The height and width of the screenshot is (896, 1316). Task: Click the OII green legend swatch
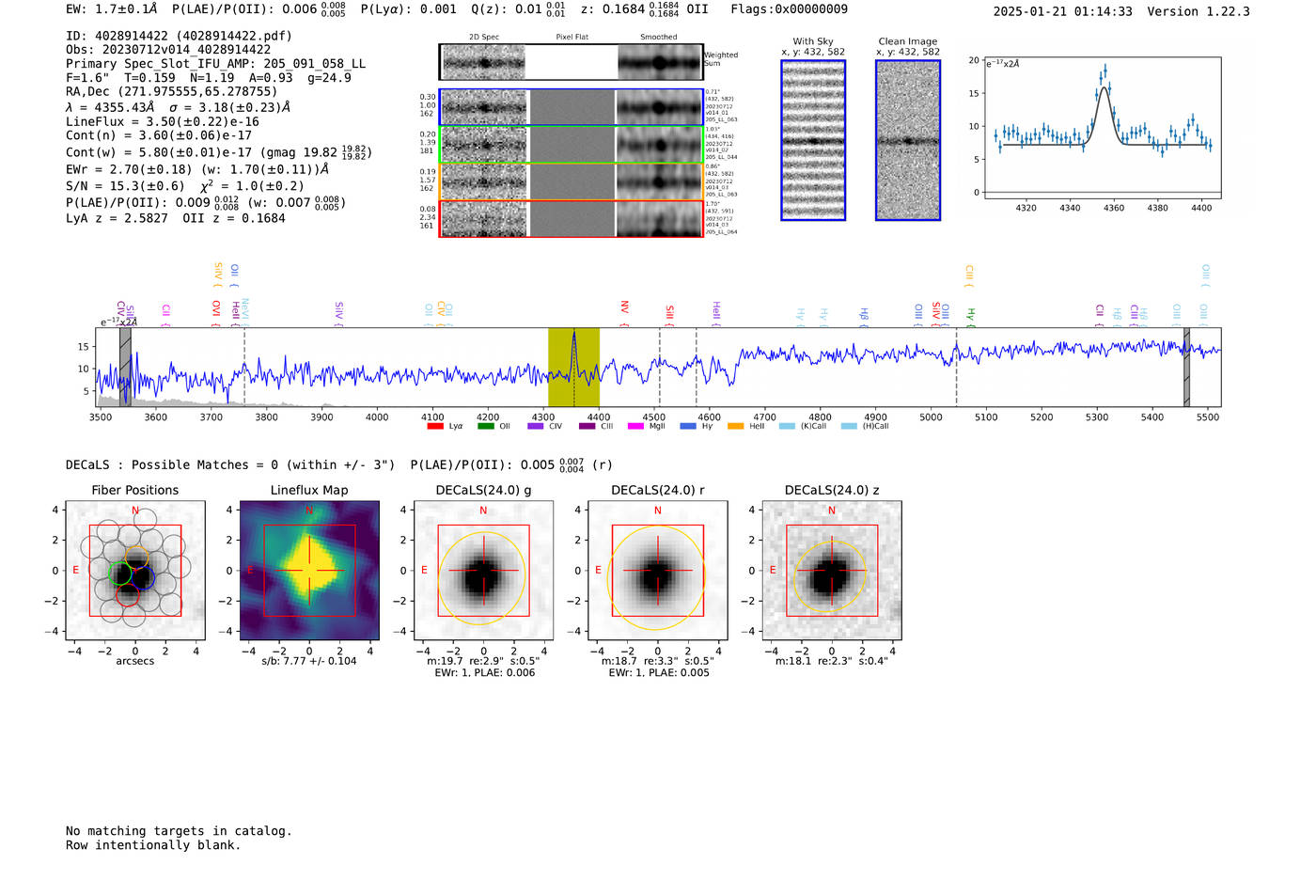click(486, 427)
